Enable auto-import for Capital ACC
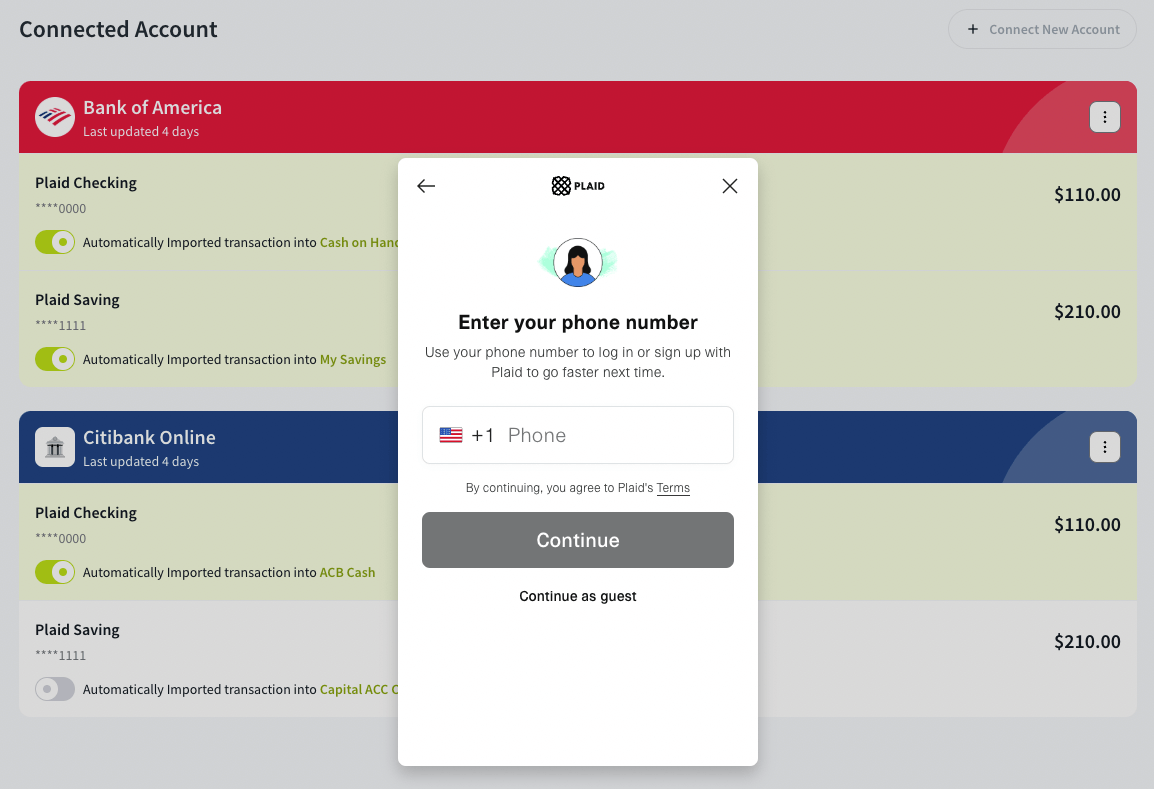Screen dimensions: 1154x789 click(55, 689)
